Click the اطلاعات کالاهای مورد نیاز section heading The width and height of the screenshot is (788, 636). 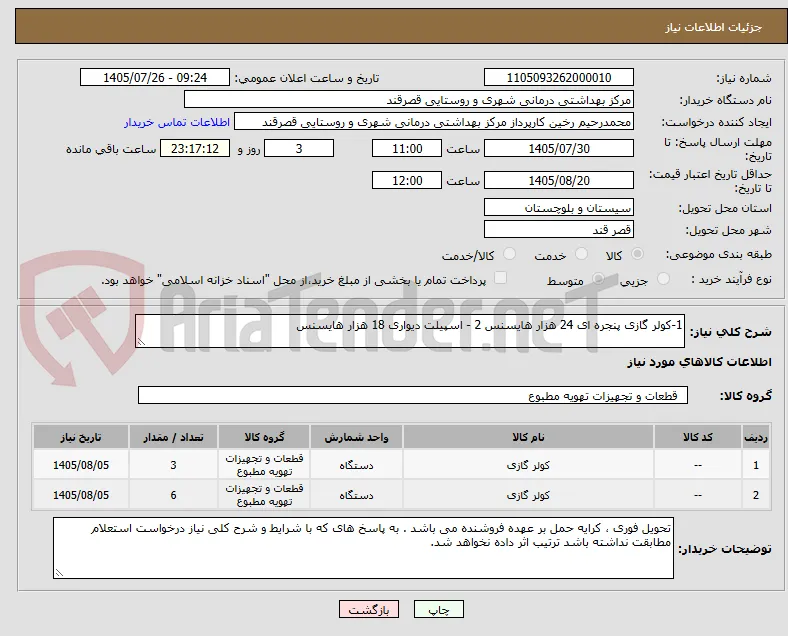pos(699,362)
